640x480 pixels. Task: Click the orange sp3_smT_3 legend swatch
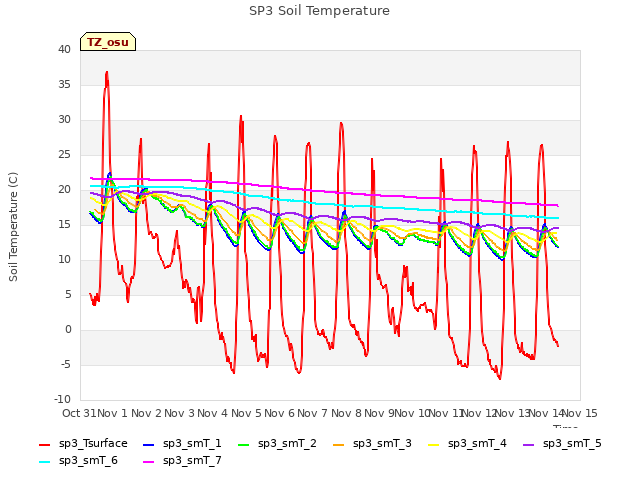pyautogui.click(x=339, y=444)
